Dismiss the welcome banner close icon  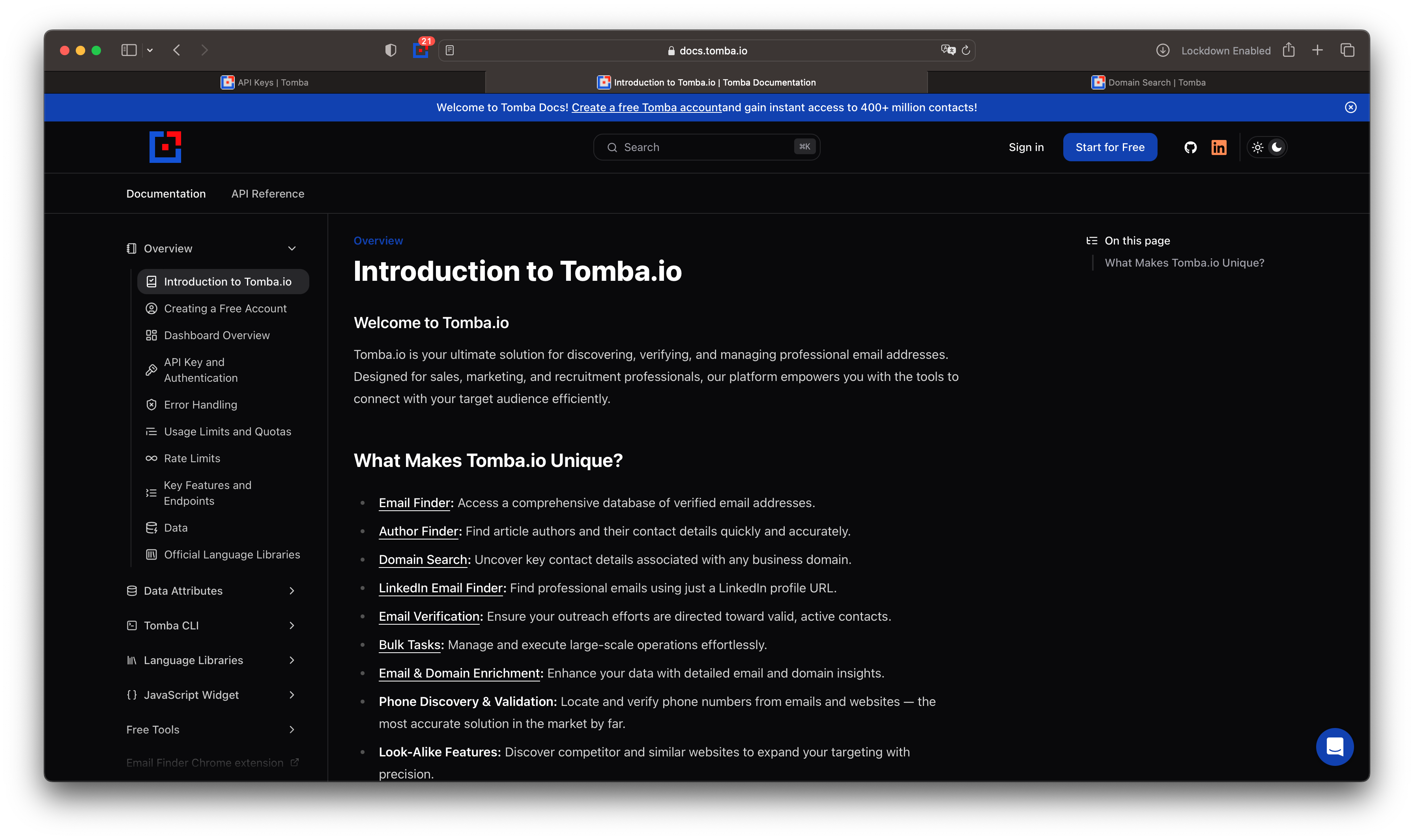point(1350,108)
